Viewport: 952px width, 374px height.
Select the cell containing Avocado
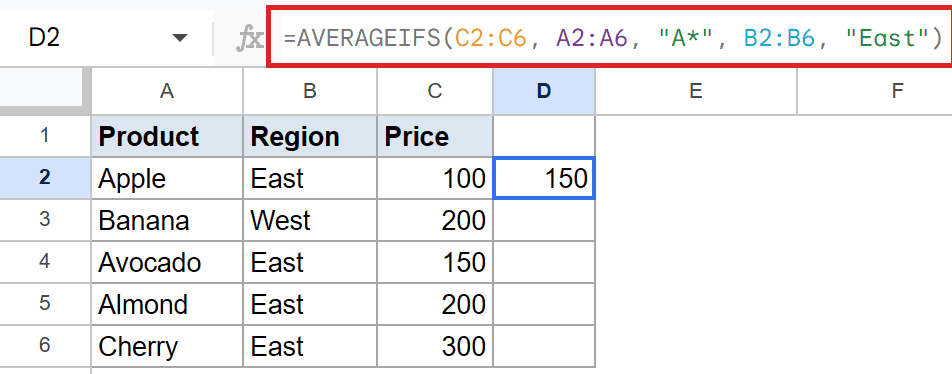167,262
